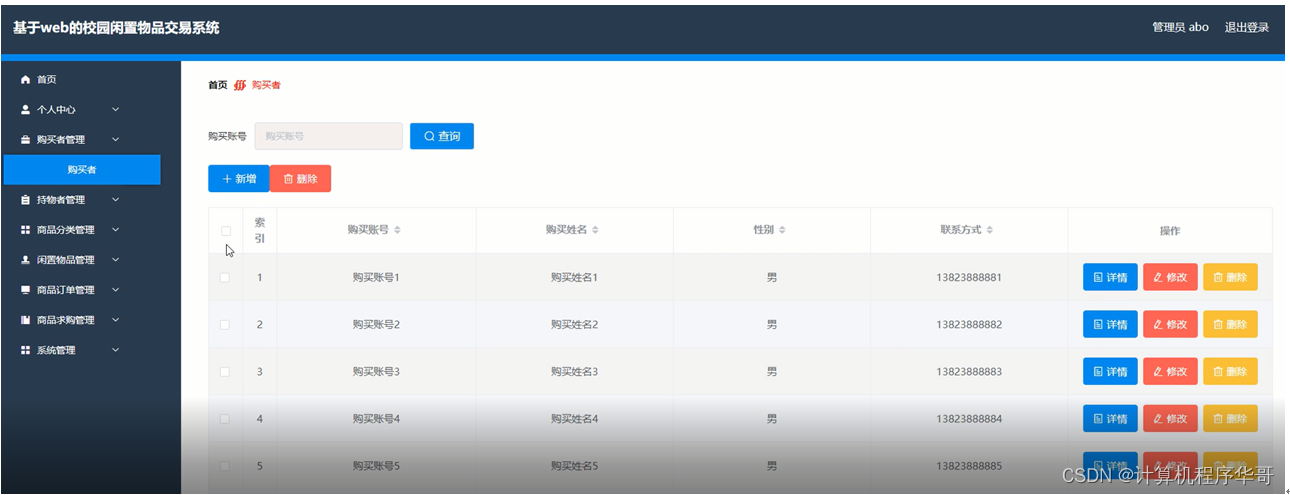The image size is (1290, 495).
Task: Click yellow 删除 for 购买账号3
Action: pos(1230,371)
